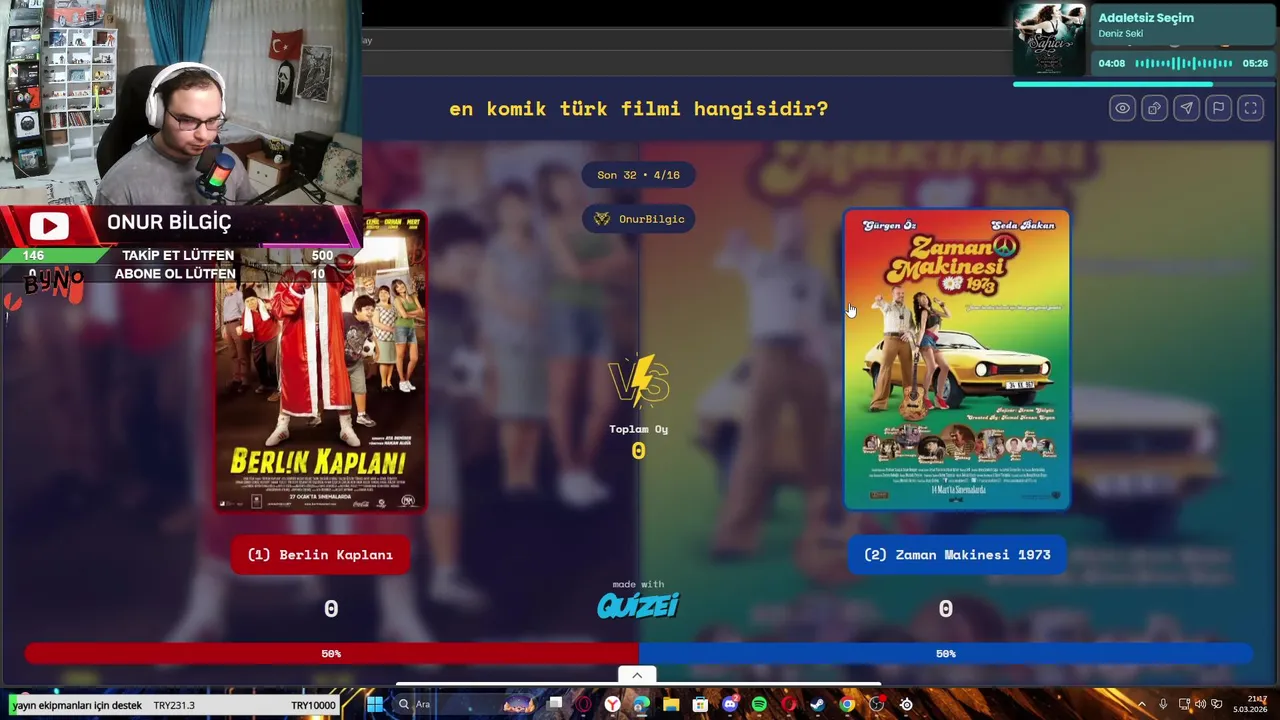Viewport: 1280px width, 720px height.
Task: Open Microsoft Store from the taskbar
Action: tap(700, 705)
